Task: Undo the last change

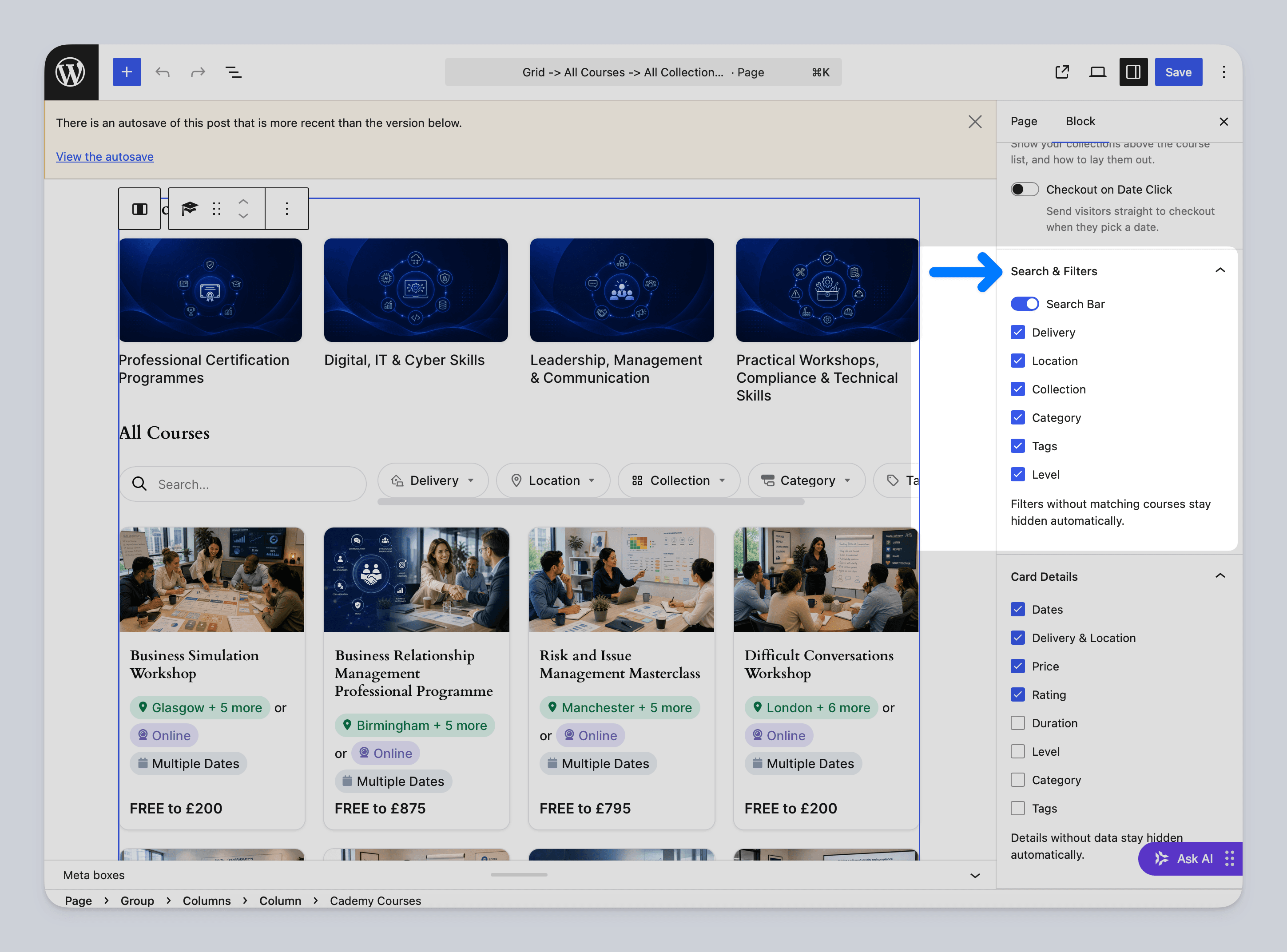Action: point(163,72)
